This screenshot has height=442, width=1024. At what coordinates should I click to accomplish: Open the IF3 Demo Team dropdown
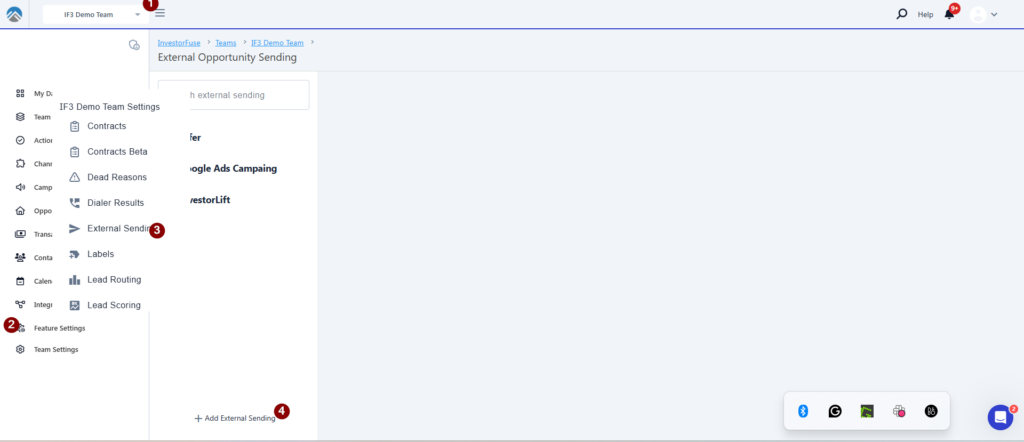(x=96, y=15)
